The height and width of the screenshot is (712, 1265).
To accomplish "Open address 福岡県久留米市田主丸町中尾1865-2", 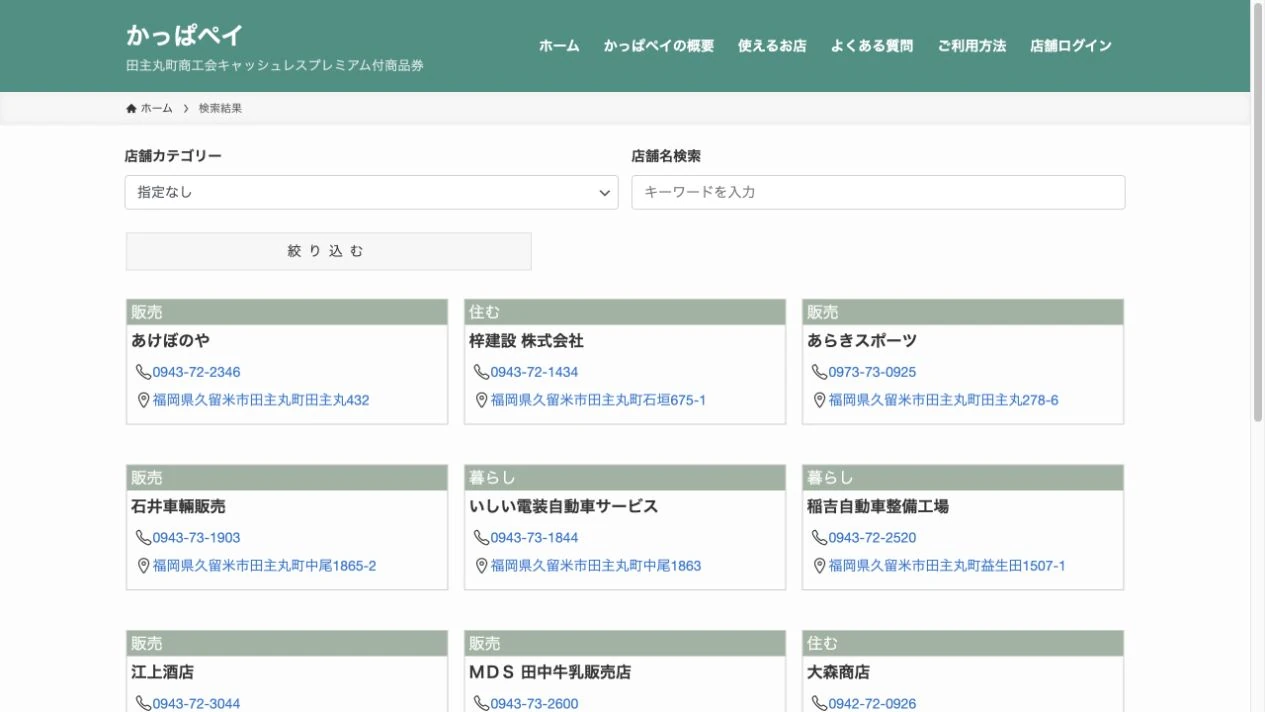I will point(264,566).
